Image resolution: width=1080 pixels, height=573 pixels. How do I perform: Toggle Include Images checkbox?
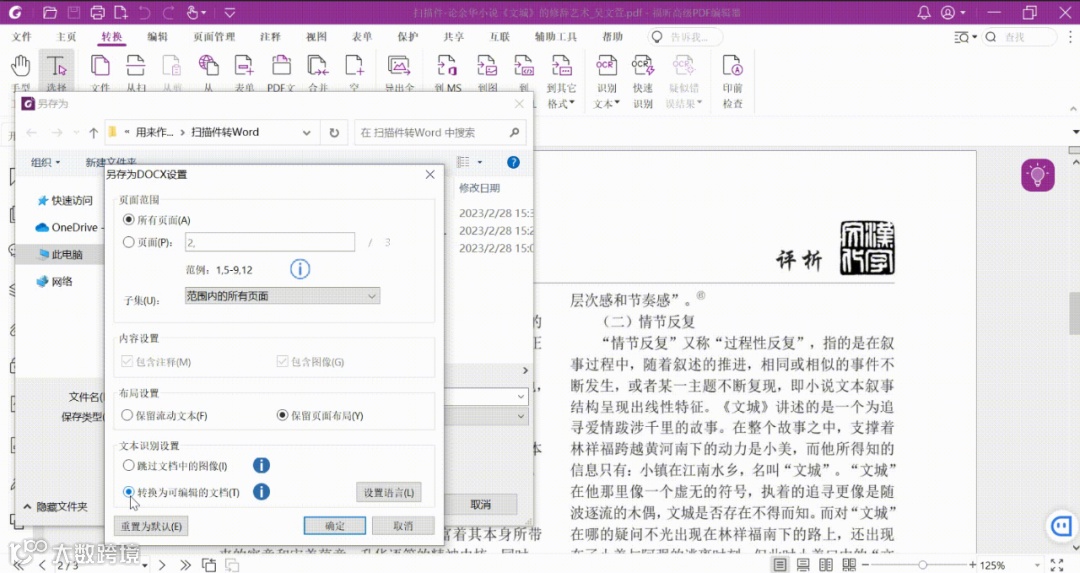pos(282,361)
